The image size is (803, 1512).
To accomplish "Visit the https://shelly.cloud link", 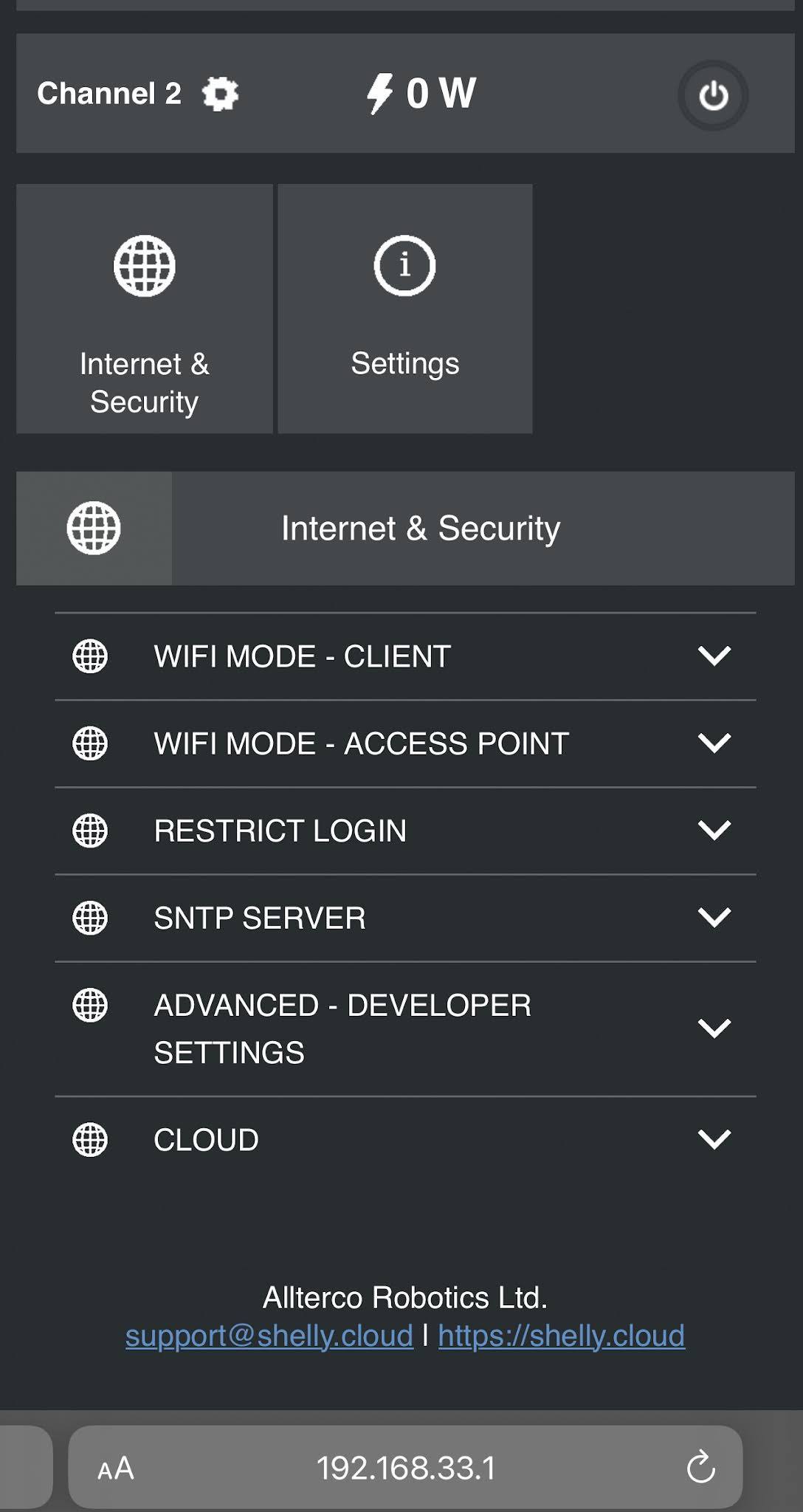I will 562,1336.
